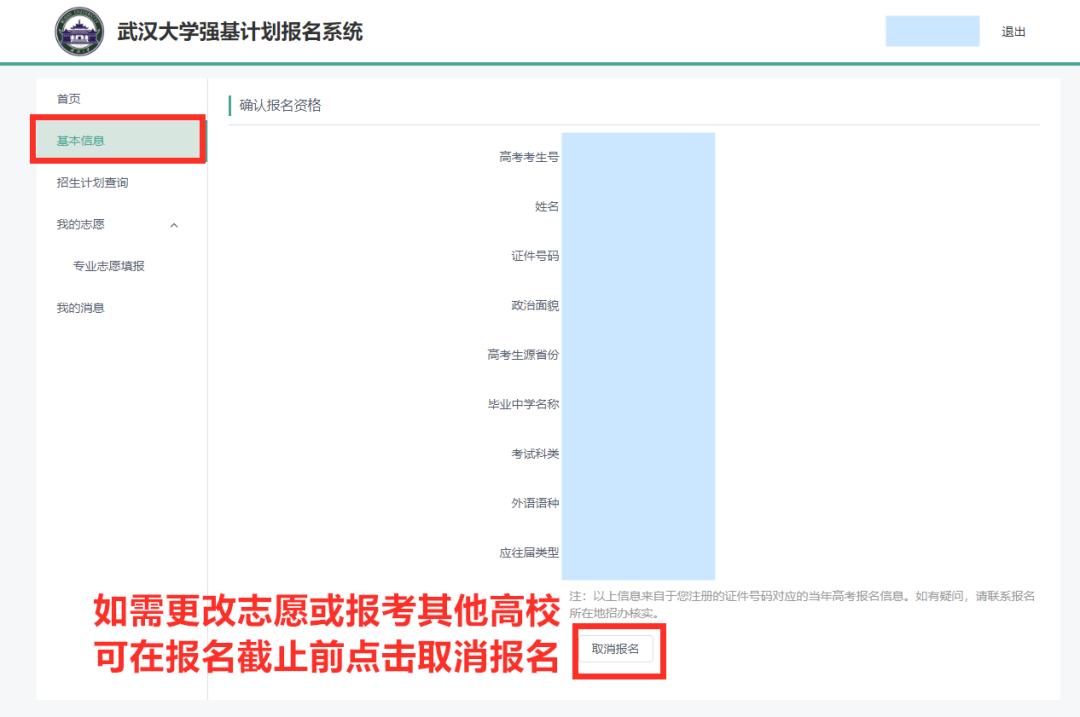Click the 确认报名资格 section heading

point(280,105)
